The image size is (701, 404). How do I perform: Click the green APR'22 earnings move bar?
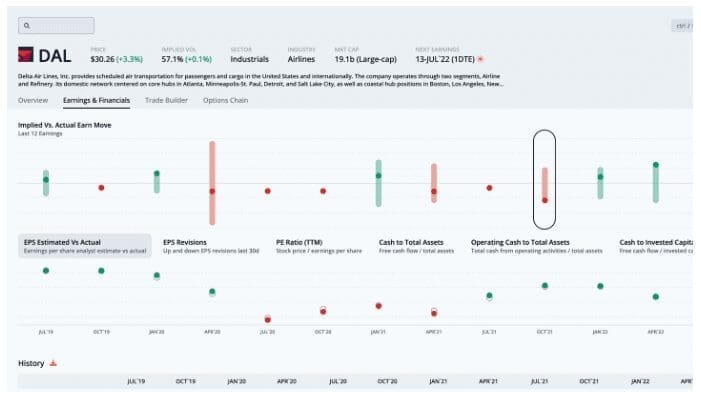[x=655, y=182]
